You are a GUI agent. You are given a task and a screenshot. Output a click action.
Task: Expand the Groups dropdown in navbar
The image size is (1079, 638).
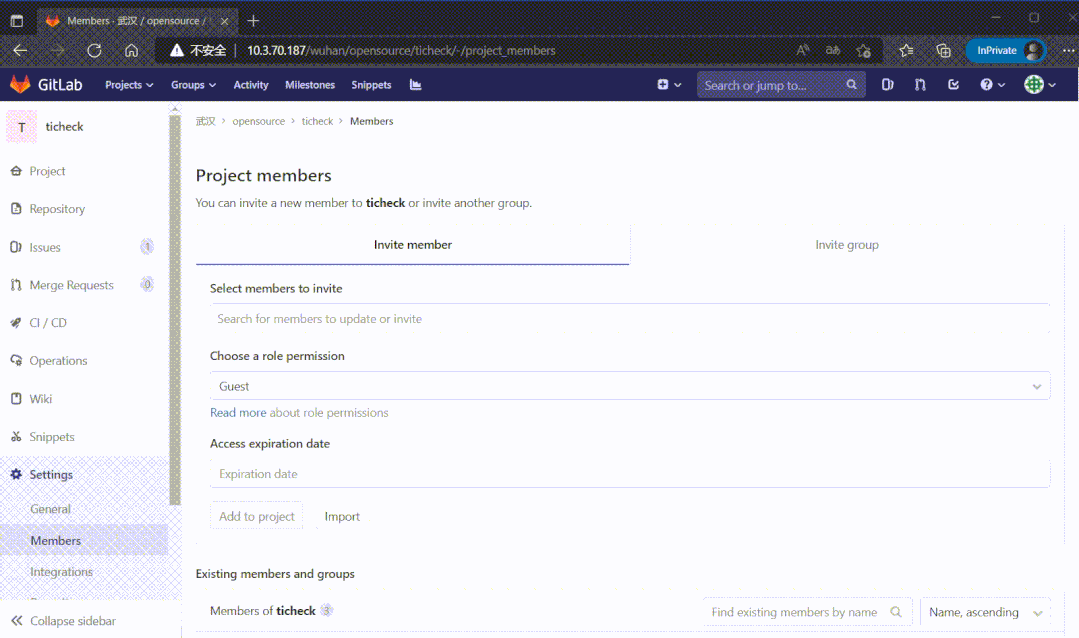193,85
